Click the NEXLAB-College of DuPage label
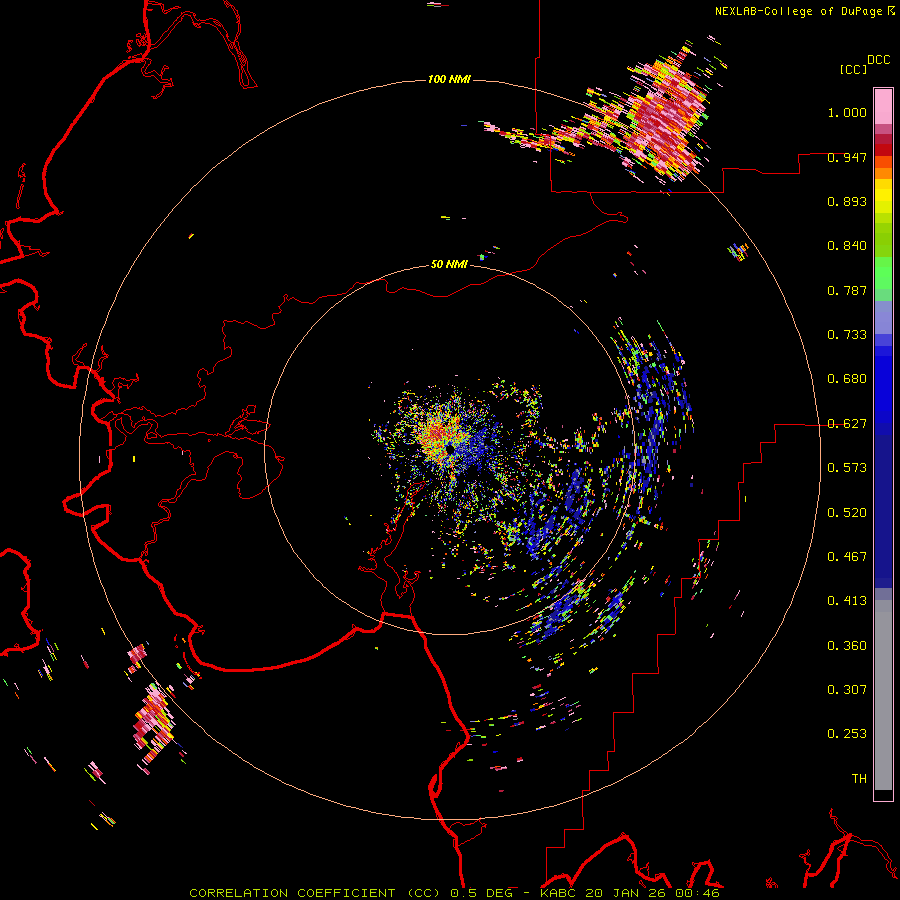 click(799, 11)
